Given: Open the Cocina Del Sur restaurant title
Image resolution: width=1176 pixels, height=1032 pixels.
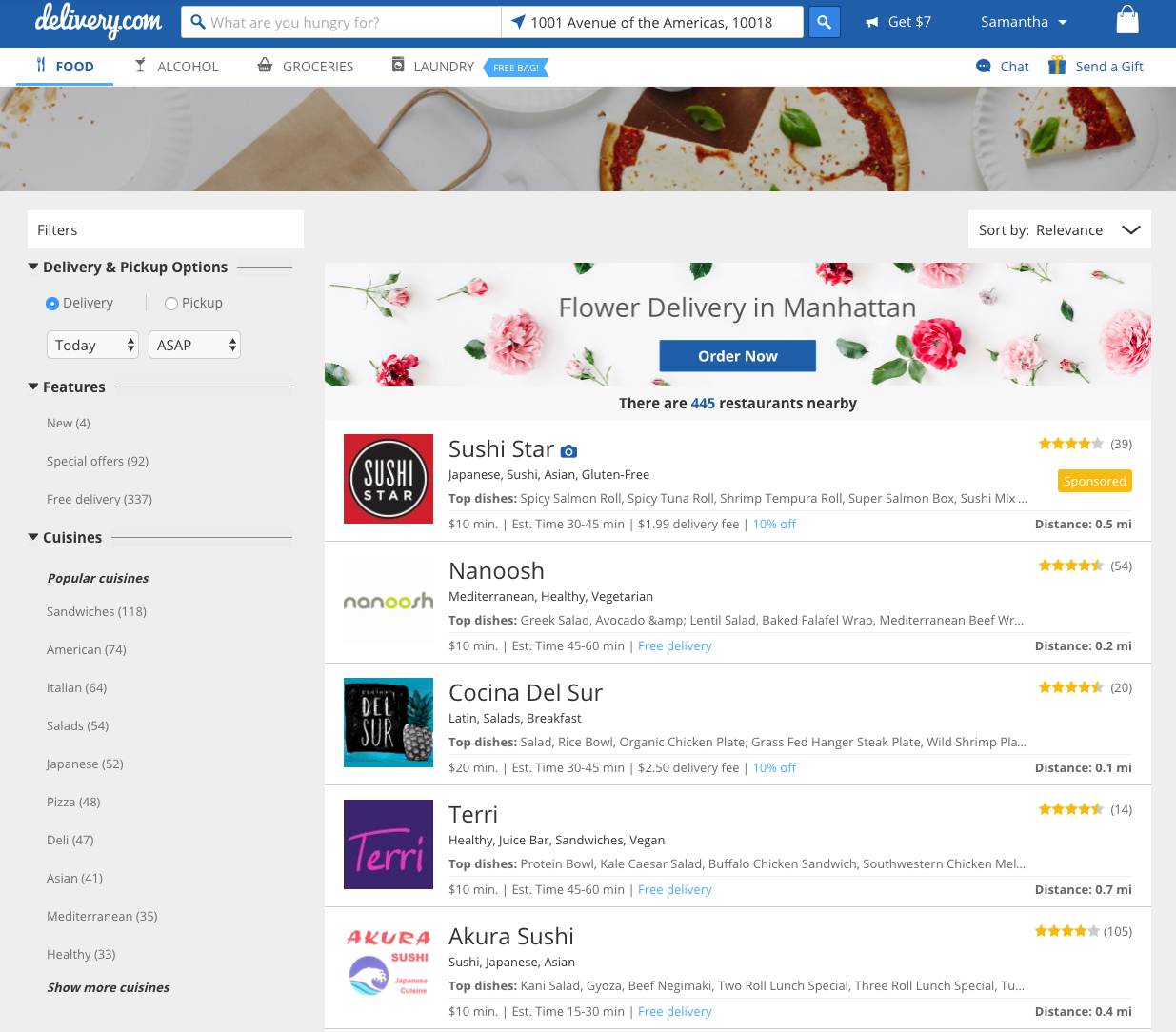Looking at the screenshot, I should (x=526, y=692).
